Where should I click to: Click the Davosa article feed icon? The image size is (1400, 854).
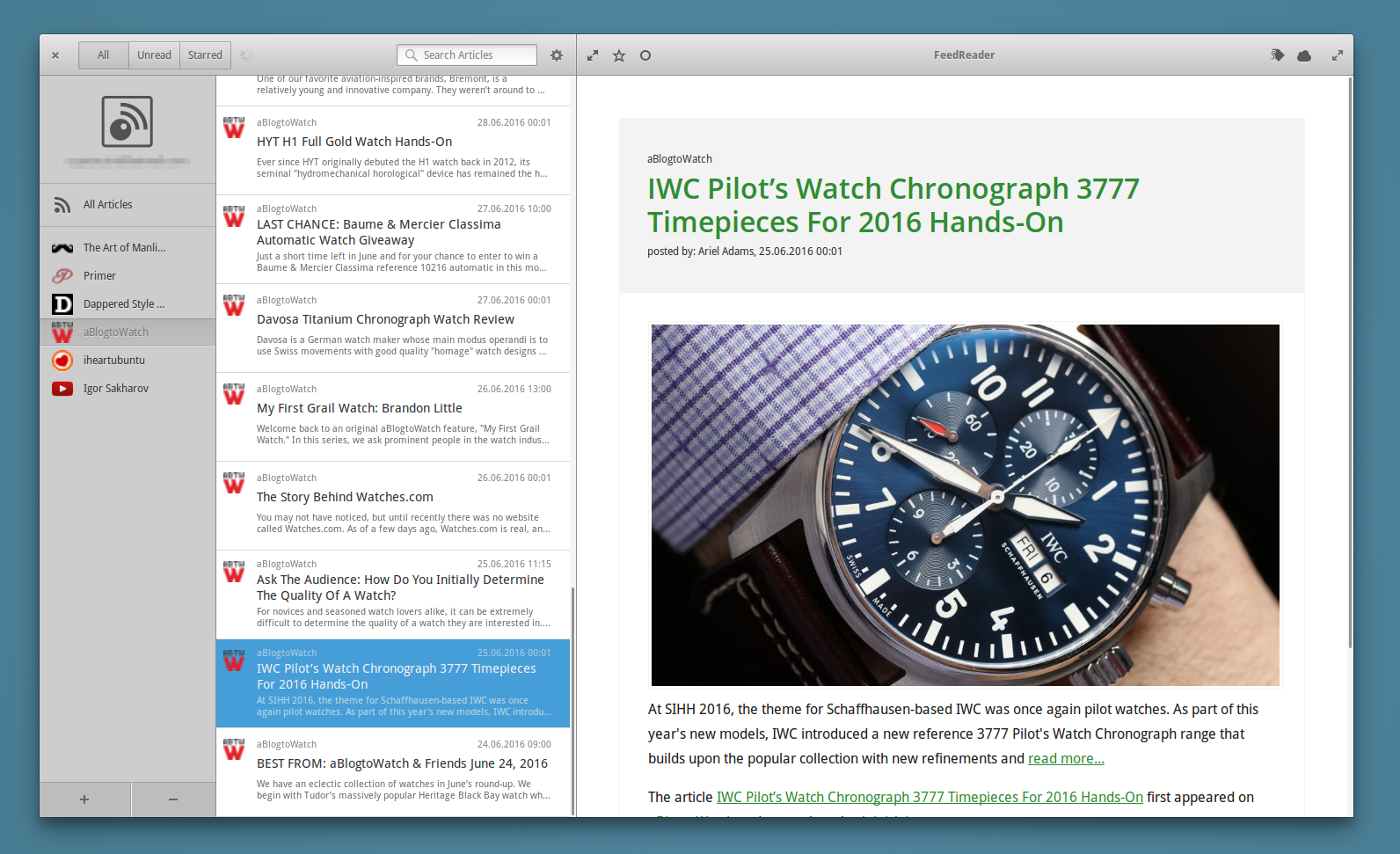tap(234, 305)
